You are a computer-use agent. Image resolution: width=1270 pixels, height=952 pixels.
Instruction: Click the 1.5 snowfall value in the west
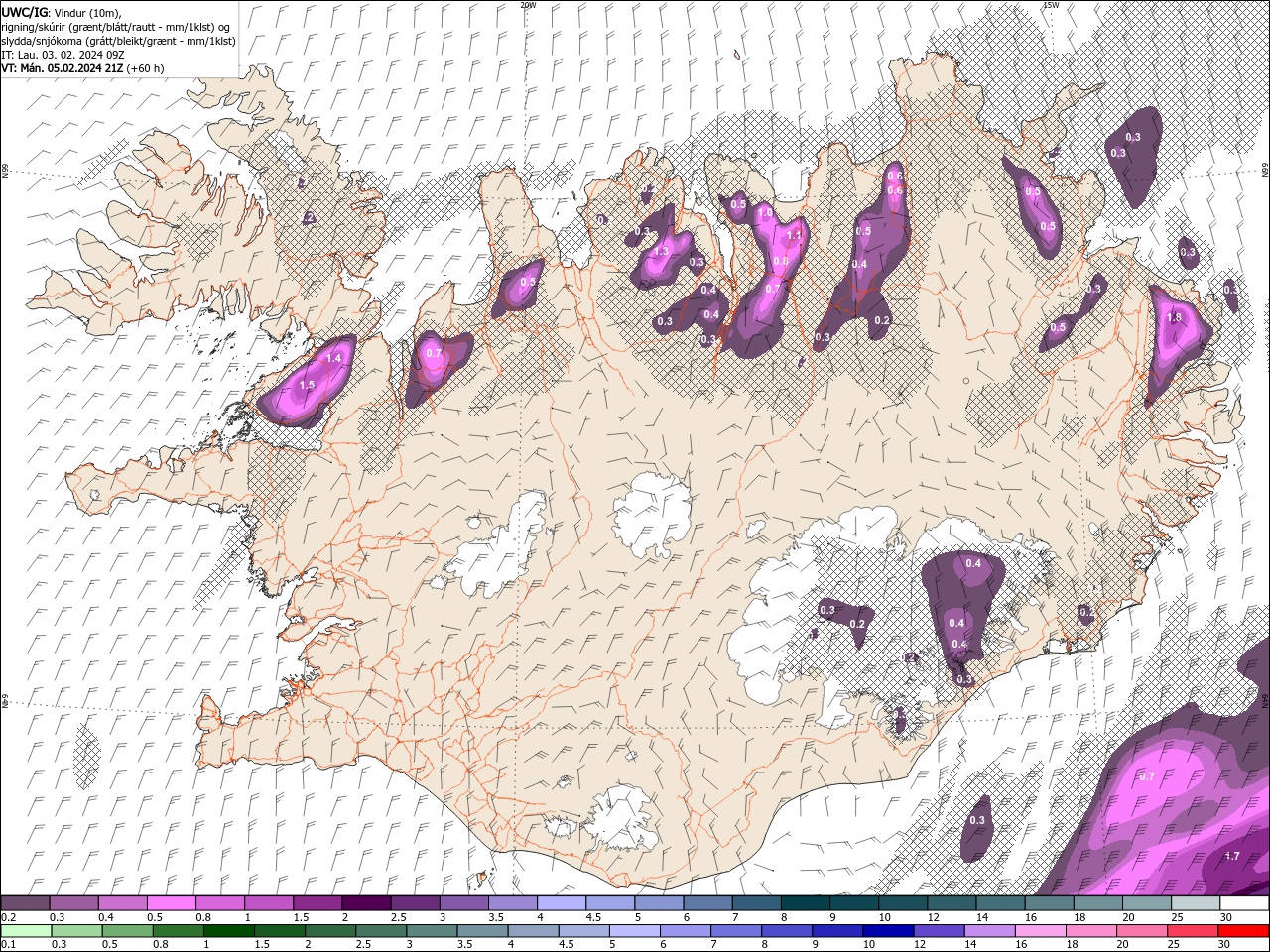click(x=307, y=385)
